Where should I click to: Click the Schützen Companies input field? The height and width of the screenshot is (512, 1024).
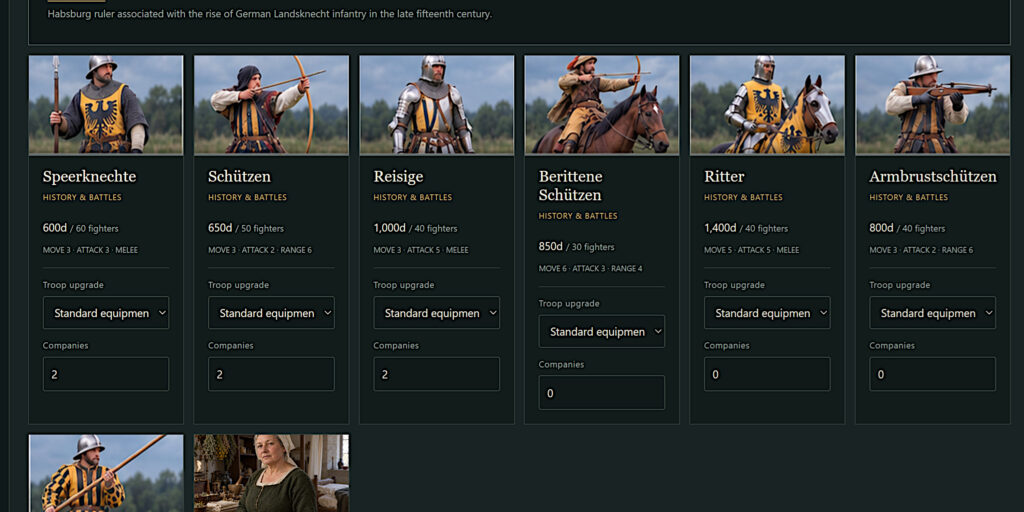click(271, 374)
